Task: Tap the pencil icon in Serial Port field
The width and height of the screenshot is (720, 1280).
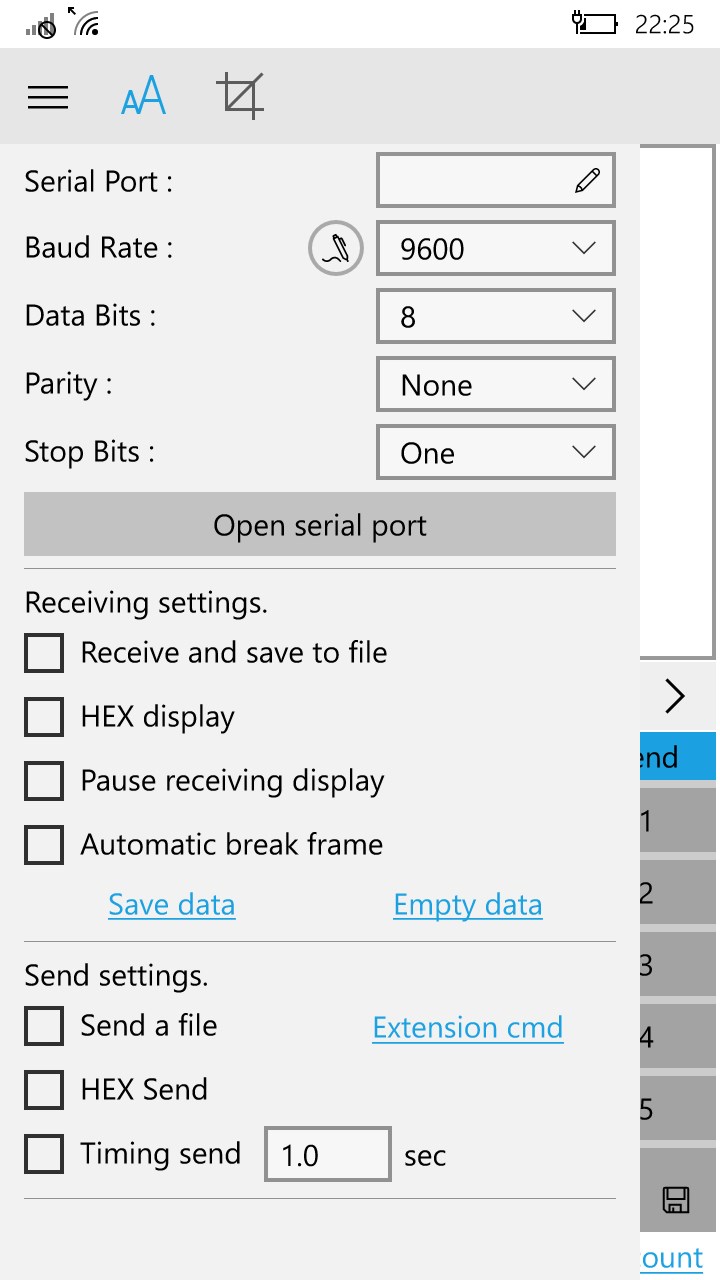Action: pos(587,181)
